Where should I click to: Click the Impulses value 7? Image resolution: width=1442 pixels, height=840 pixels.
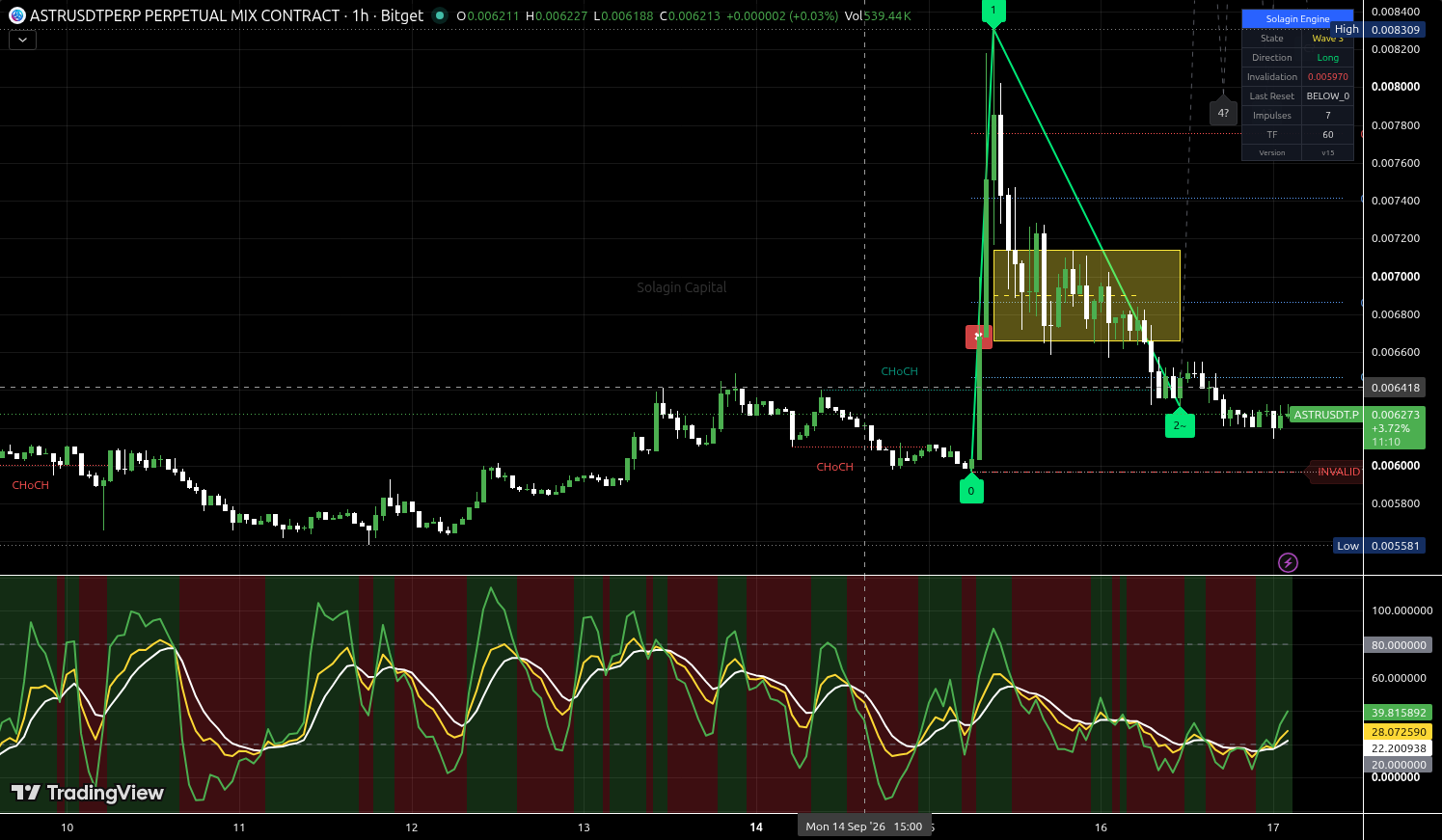point(1328,116)
